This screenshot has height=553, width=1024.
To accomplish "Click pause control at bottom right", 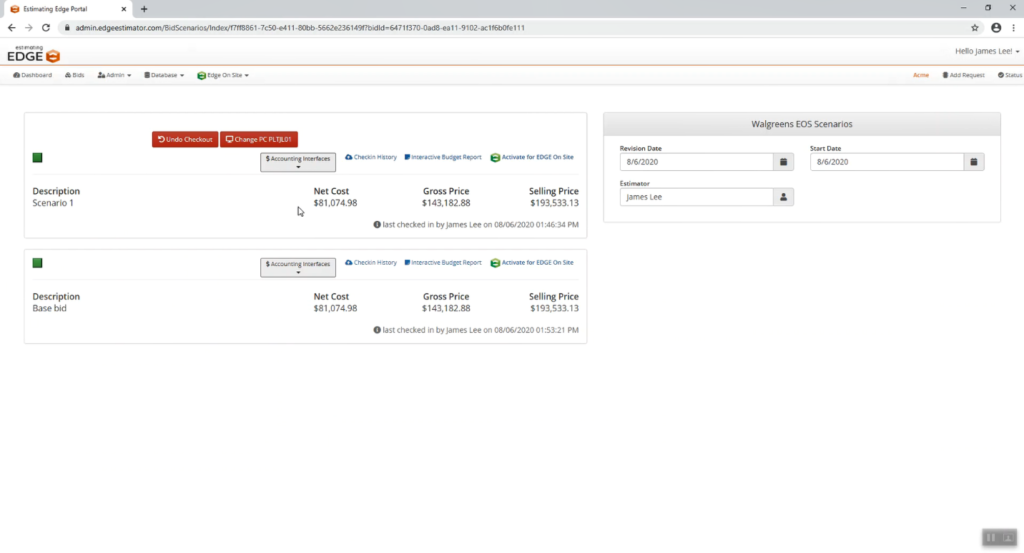I will coord(992,537).
